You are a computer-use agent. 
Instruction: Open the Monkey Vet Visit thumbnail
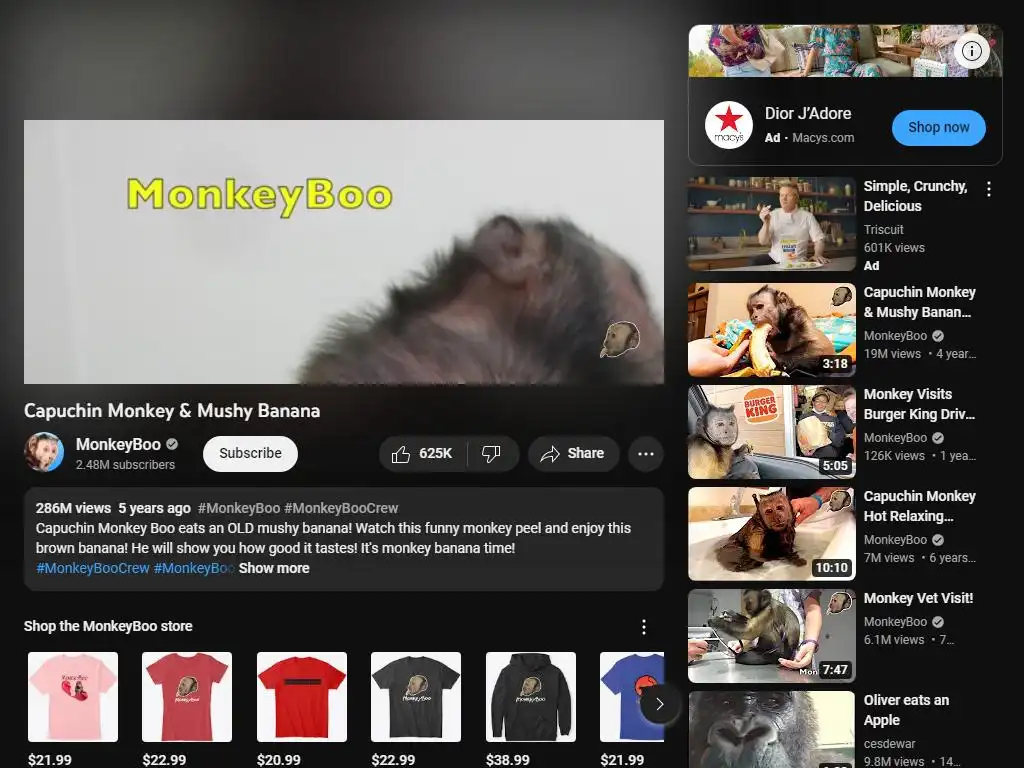pyautogui.click(x=771, y=636)
